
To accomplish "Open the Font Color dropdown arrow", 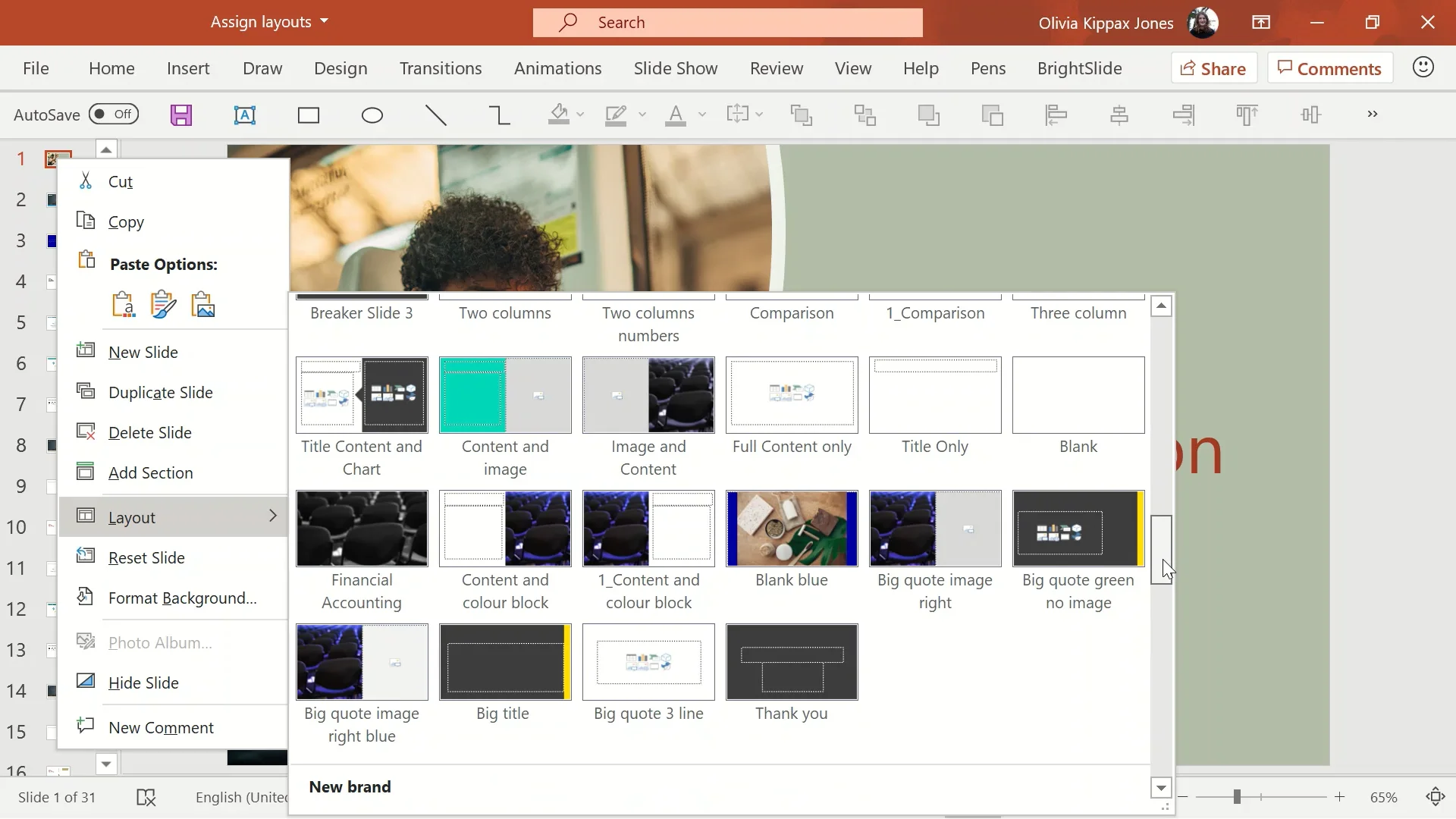I will point(702,115).
